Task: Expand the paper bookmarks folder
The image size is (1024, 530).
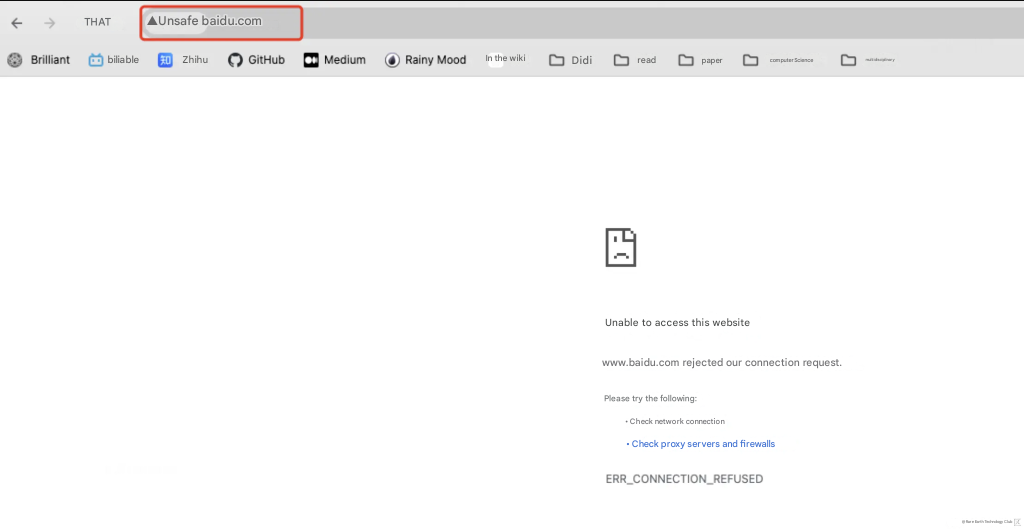Action: click(x=700, y=60)
